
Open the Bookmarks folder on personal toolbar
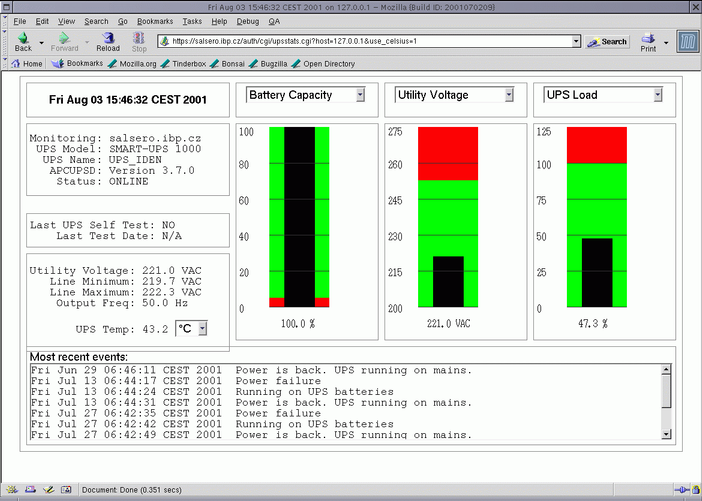point(77,64)
